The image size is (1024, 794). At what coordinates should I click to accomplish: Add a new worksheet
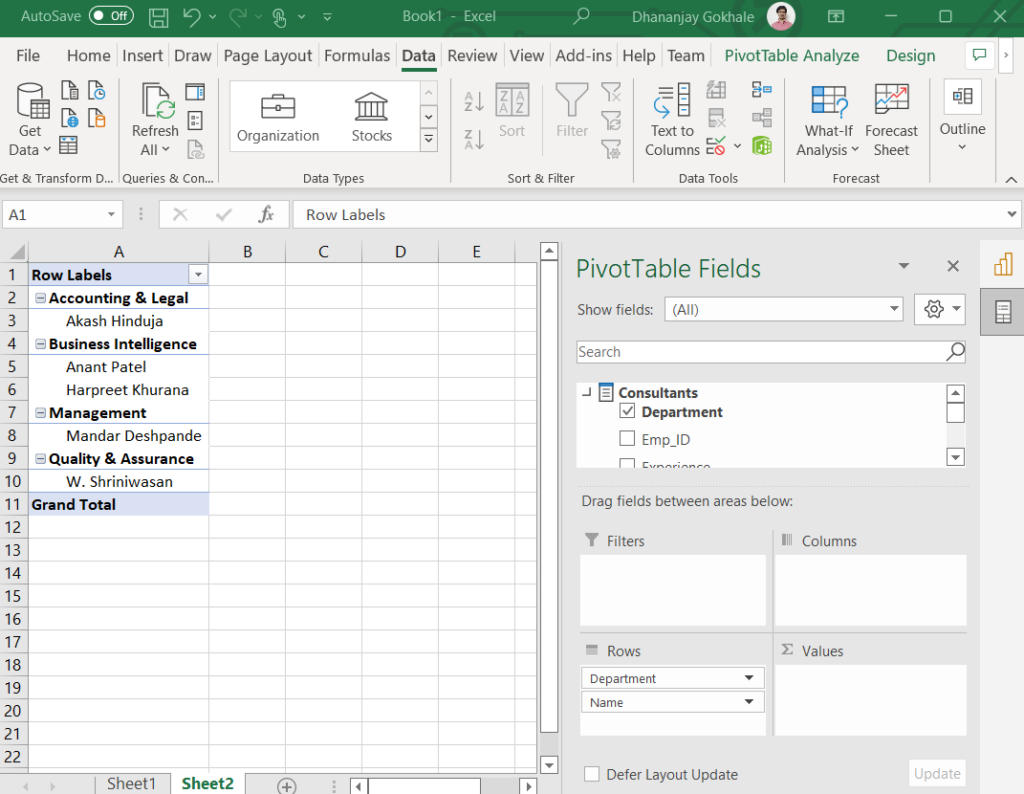pyautogui.click(x=285, y=784)
